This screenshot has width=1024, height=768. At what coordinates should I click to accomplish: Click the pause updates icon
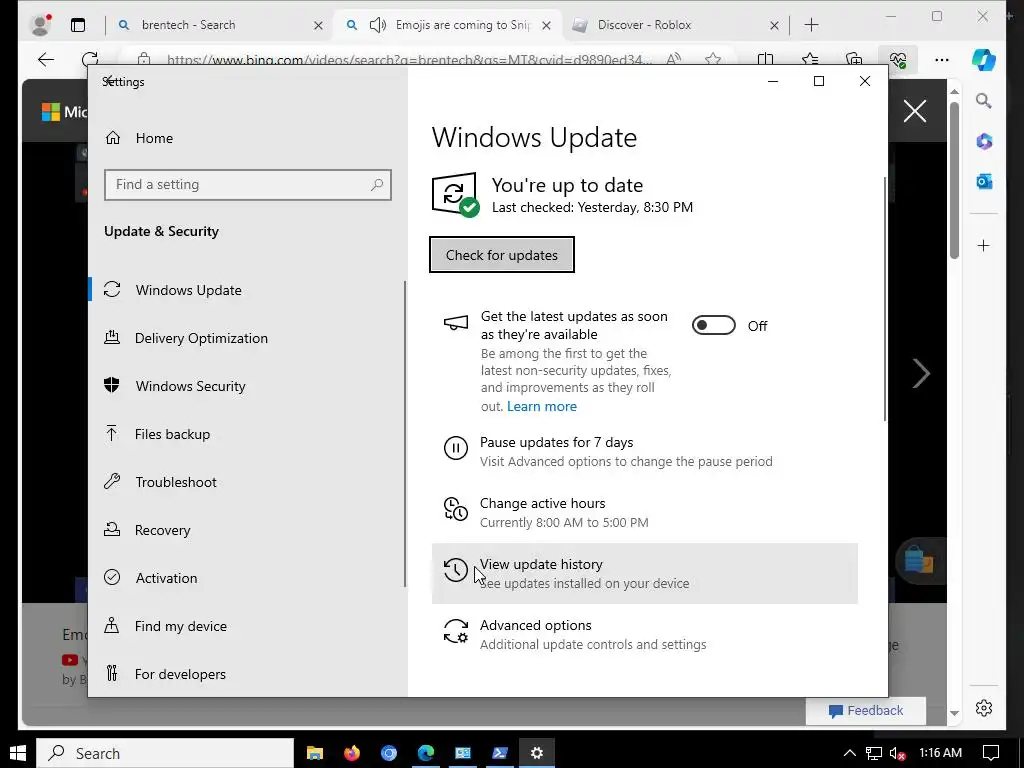(x=456, y=448)
